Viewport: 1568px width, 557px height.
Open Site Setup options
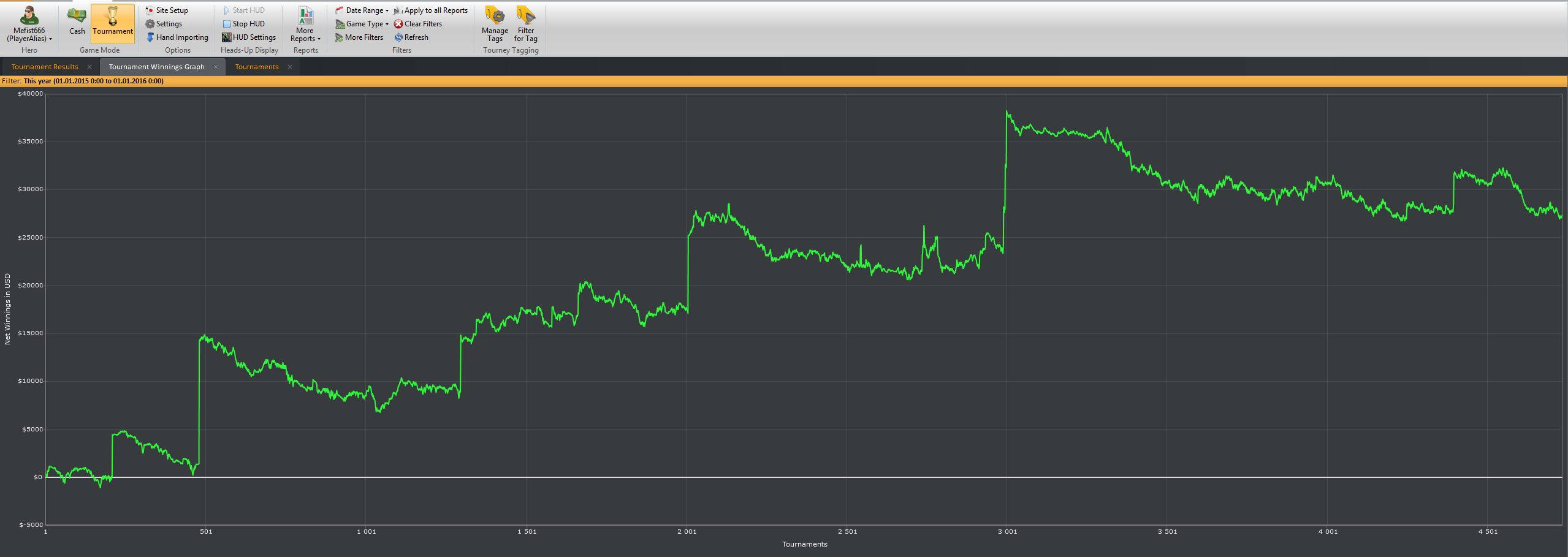tap(167, 10)
